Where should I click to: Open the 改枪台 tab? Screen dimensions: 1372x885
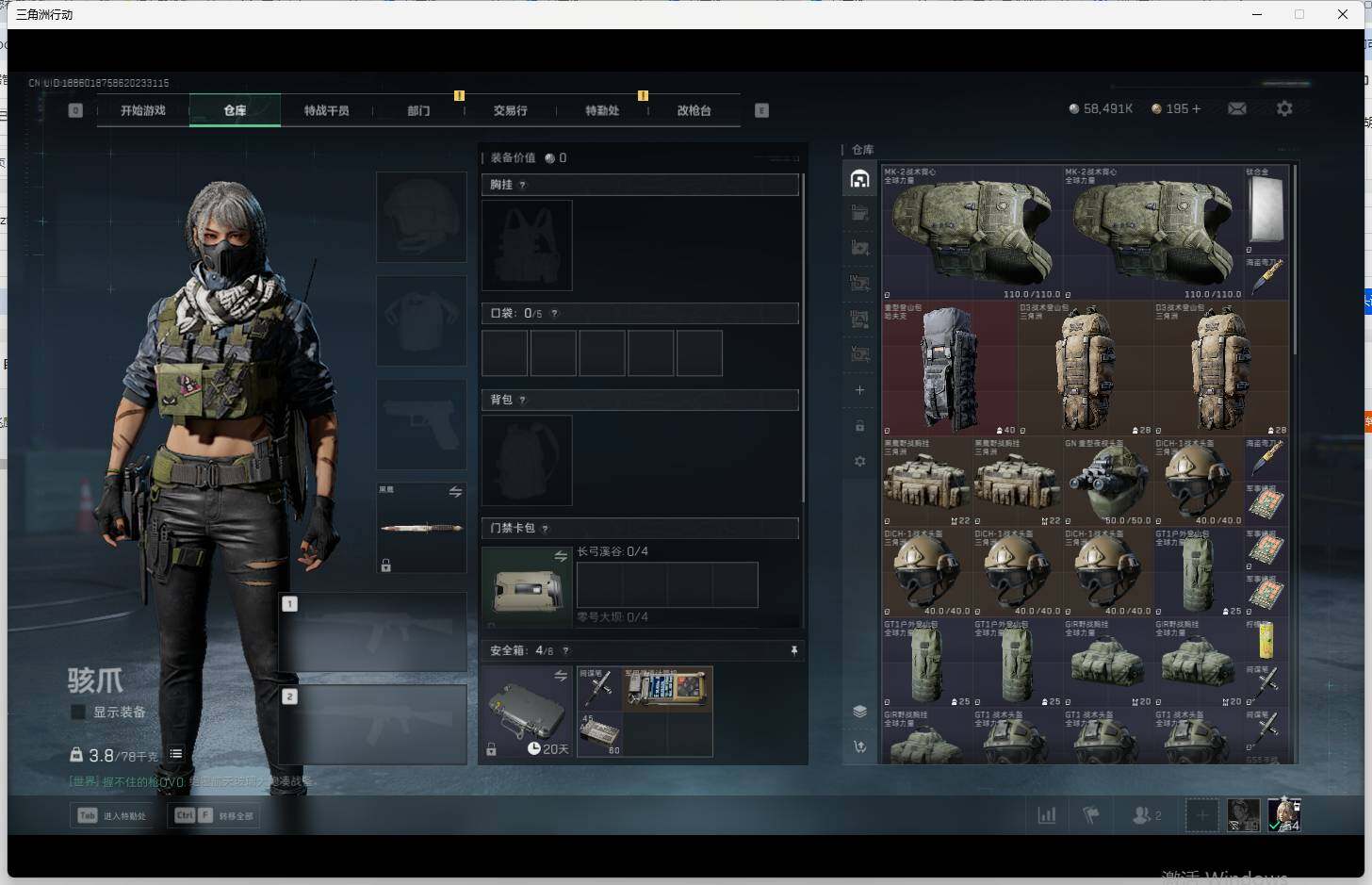pyautogui.click(x=694, y=110)
